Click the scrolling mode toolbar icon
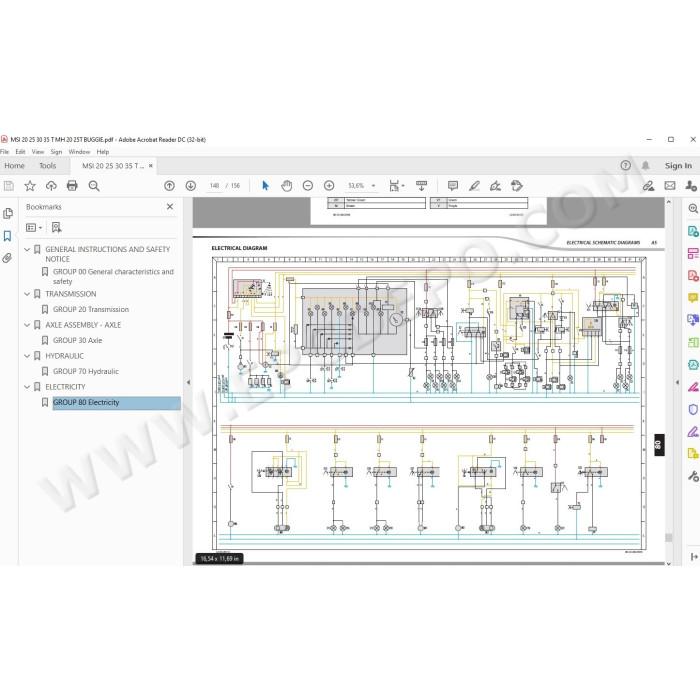 pyautogui.click(x=421, y=186)
